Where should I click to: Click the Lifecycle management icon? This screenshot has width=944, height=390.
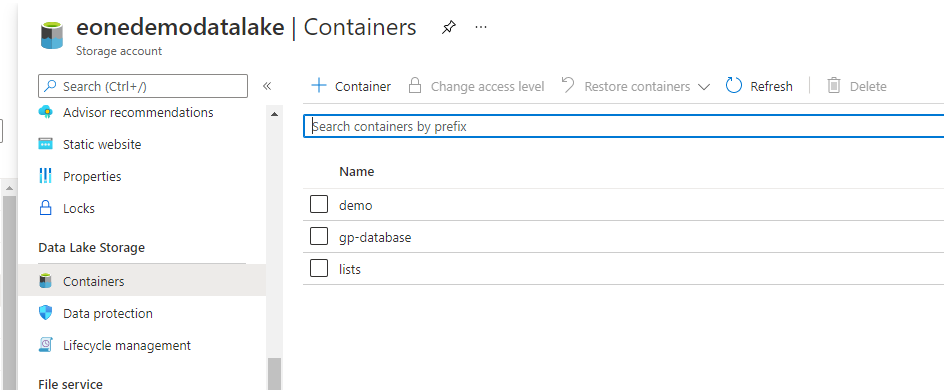46,345
